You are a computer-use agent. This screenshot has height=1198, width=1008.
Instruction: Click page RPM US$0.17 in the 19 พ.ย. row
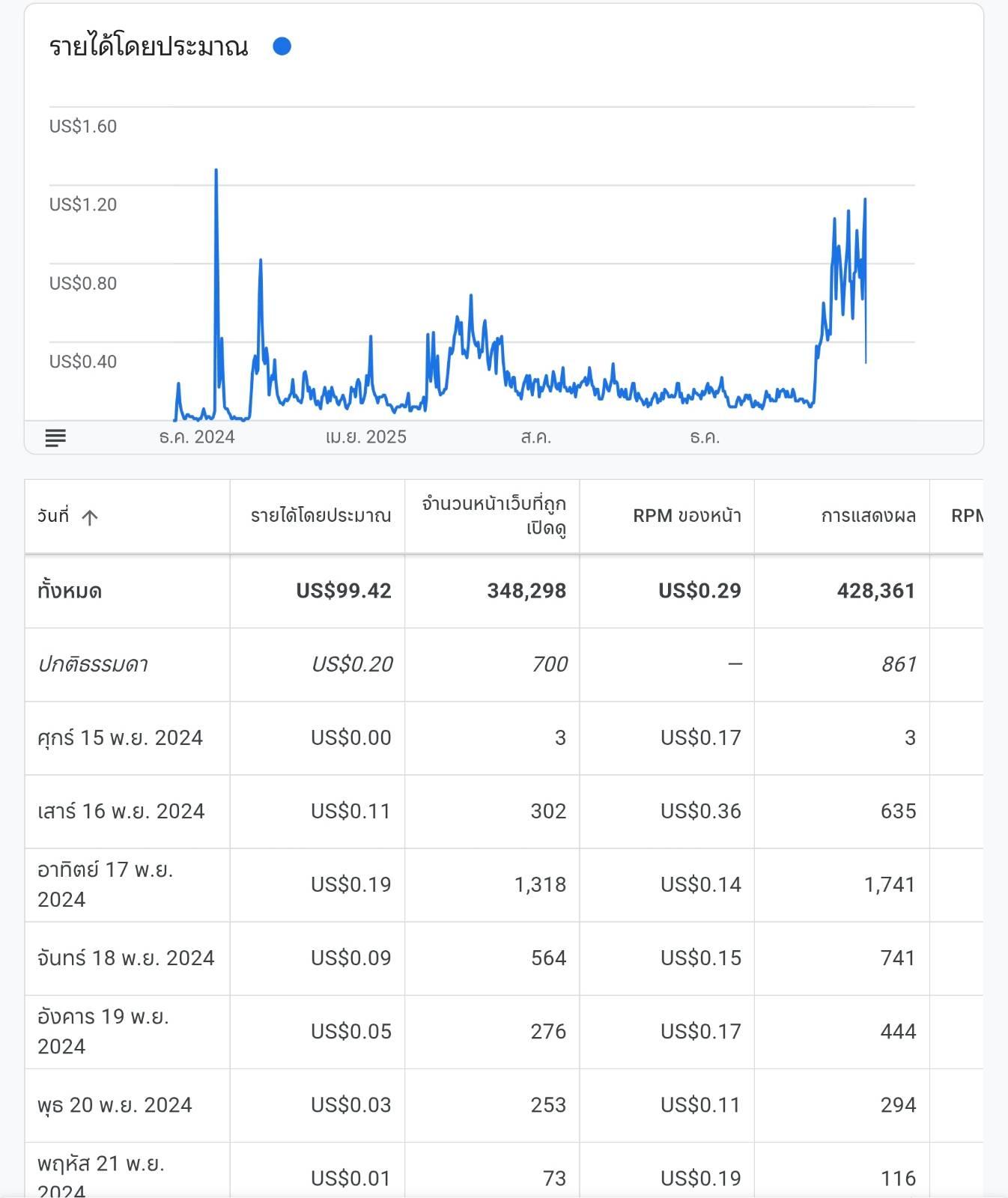click(701, 1031)
